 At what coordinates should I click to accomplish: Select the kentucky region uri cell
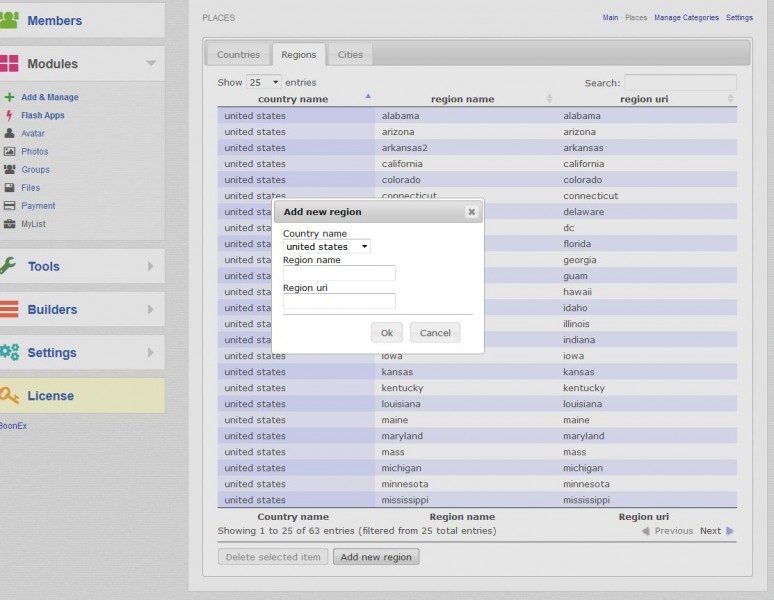point(647,388)
